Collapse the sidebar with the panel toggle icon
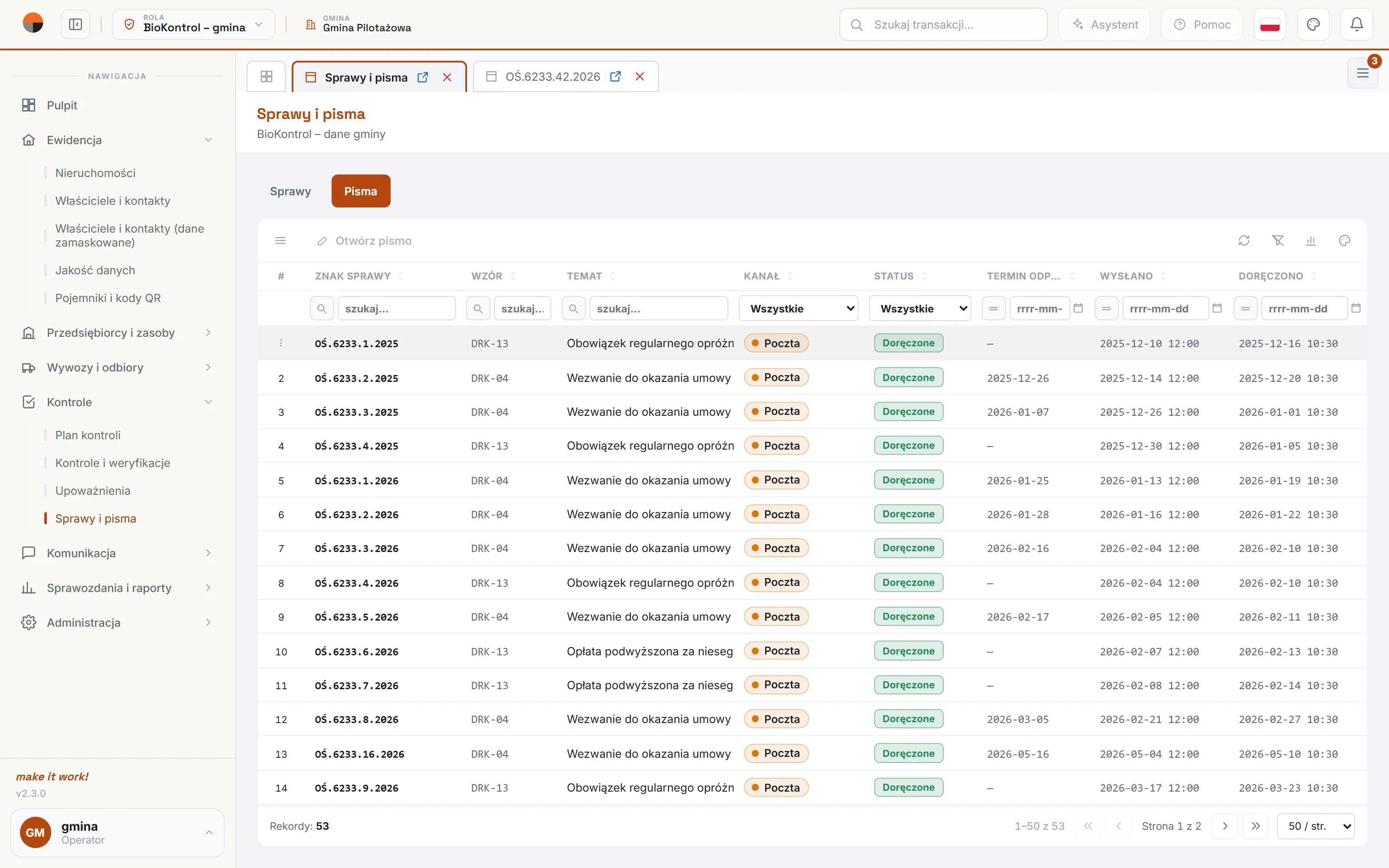The image size is (1389, 868). (75, 24)
